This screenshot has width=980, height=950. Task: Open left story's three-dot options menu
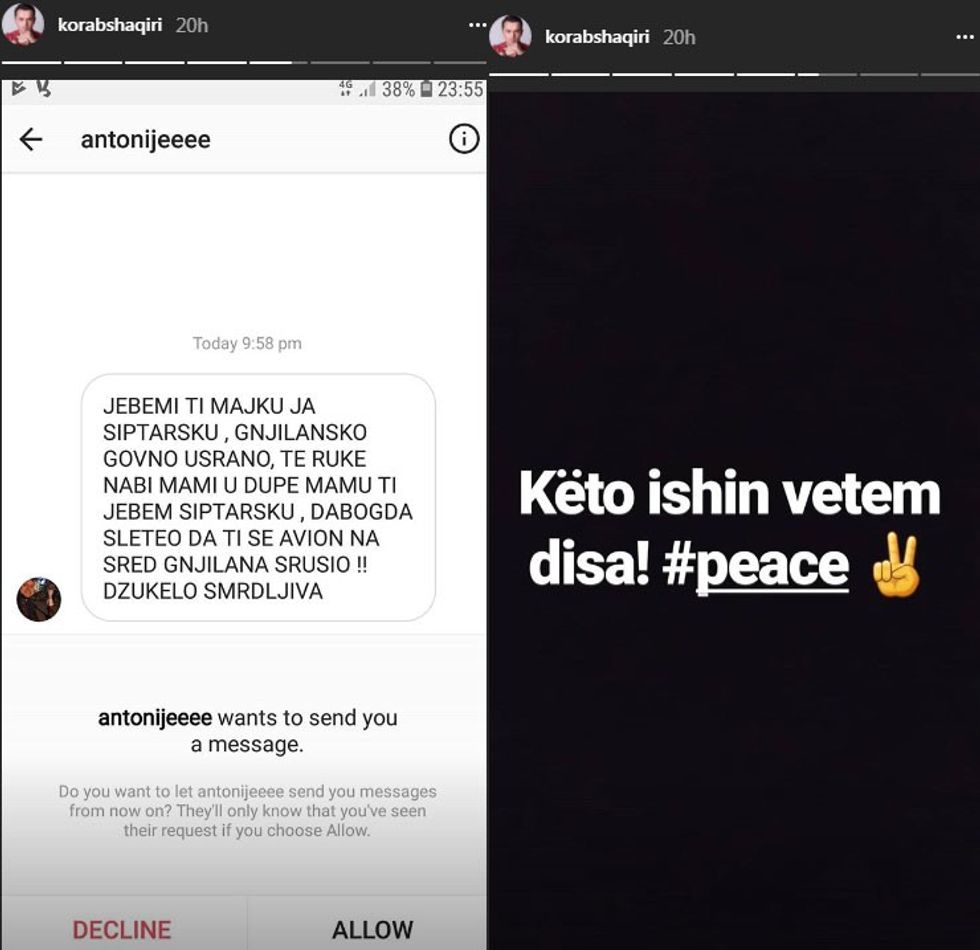click(x=478, y=25)
